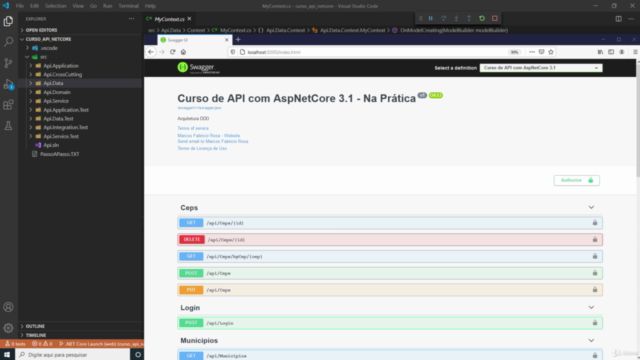Close the Swagger UI browser tab
Viewport: 640px width, 360px height.
[227, 40]
